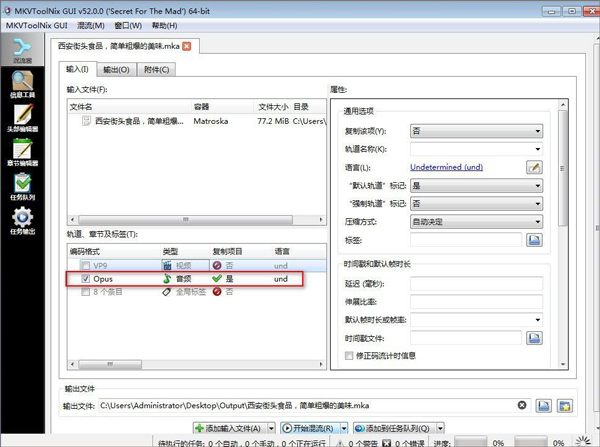The height and width of the screenshot is (447, 600).
Task: Click the second progress bar in status bar
Action: (531, 442)
